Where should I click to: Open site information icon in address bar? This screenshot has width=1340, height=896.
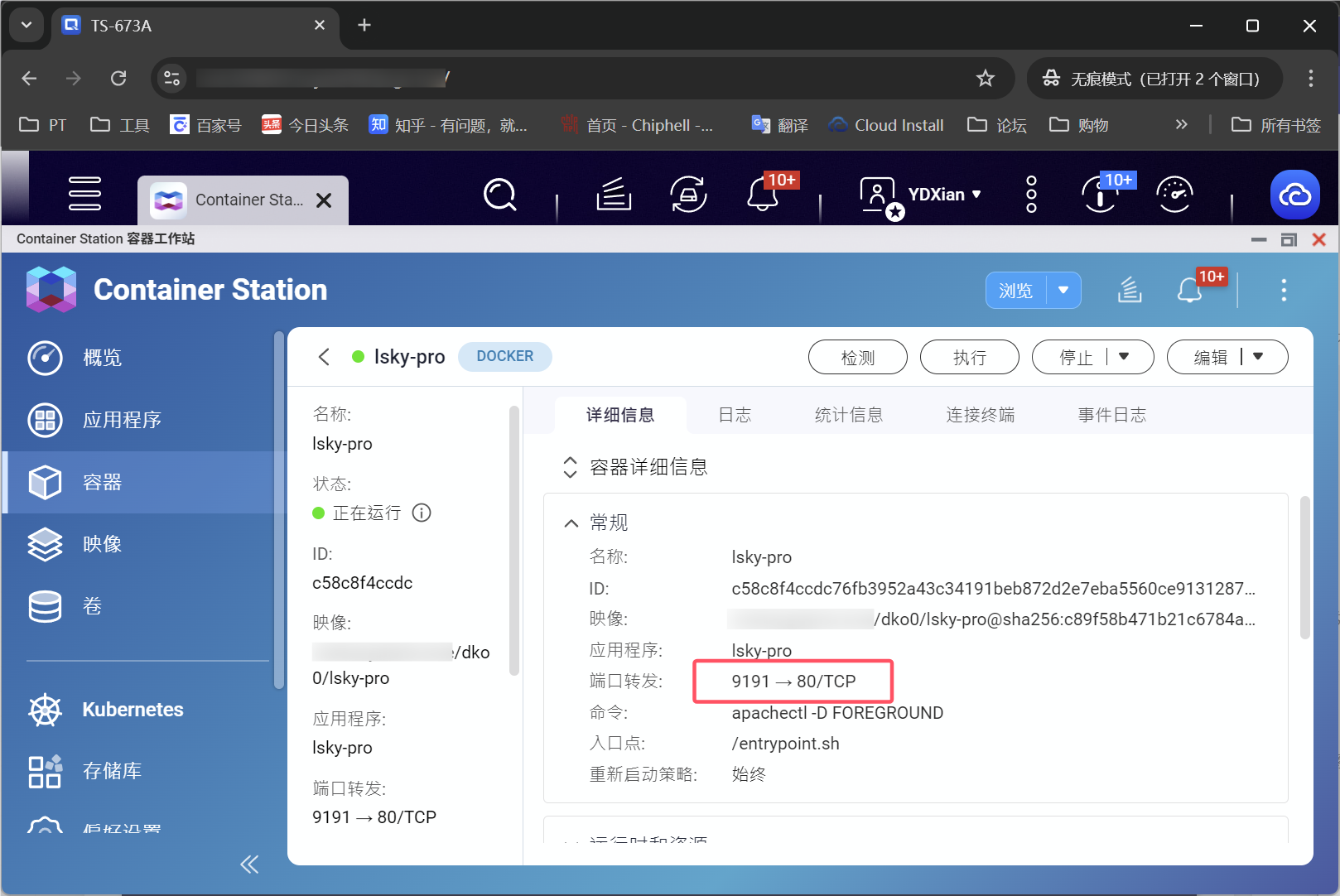click(x=171, y=78)
